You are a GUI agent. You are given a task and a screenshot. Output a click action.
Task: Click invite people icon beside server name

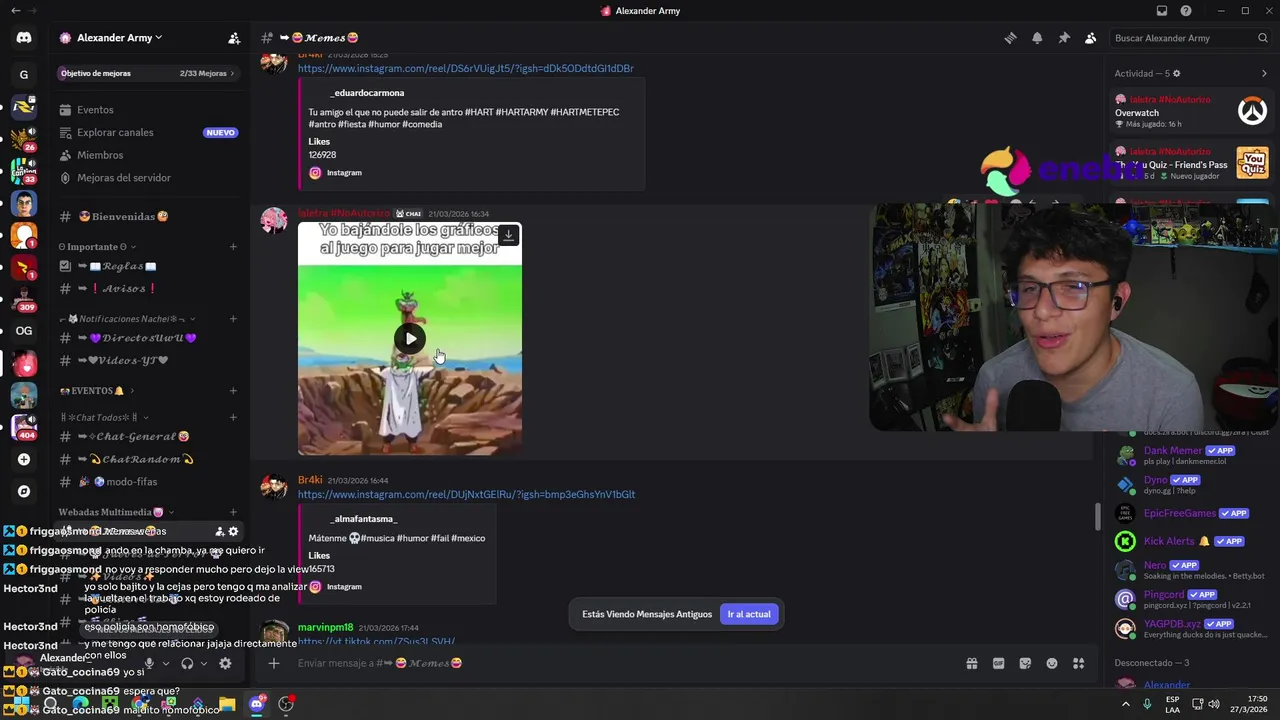click(x=234, y=38)
